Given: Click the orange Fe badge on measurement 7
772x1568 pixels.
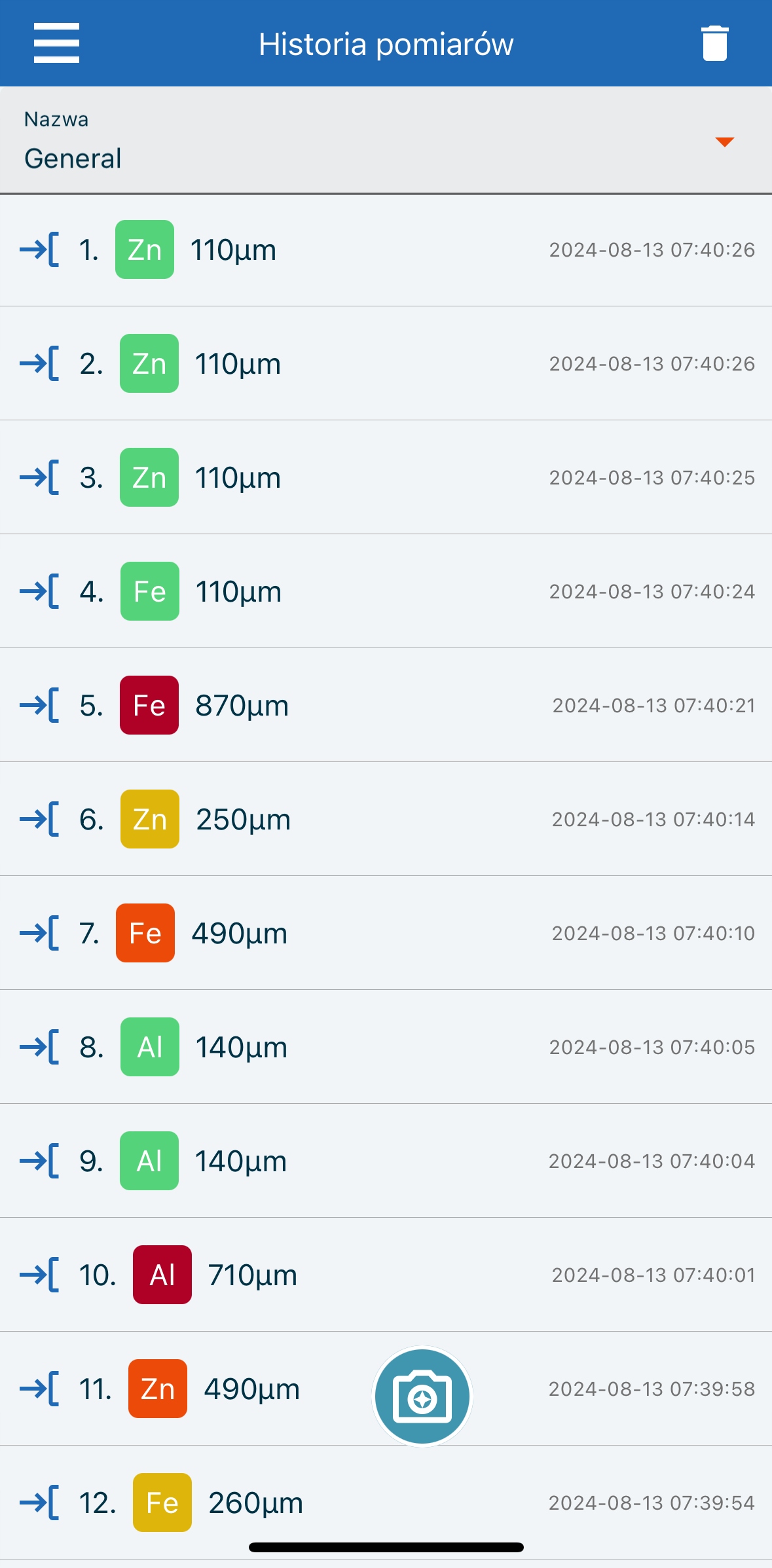Looking at the screenshot, I should 145,933.
